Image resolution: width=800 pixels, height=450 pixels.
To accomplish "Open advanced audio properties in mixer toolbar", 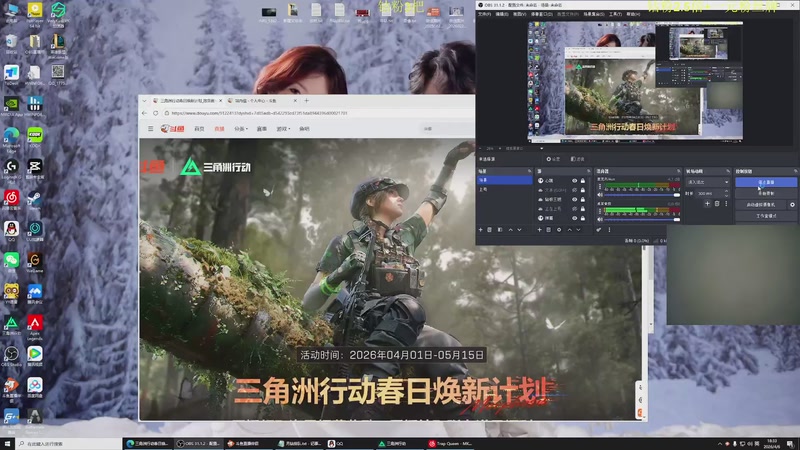I will click(x=599, y=230).
